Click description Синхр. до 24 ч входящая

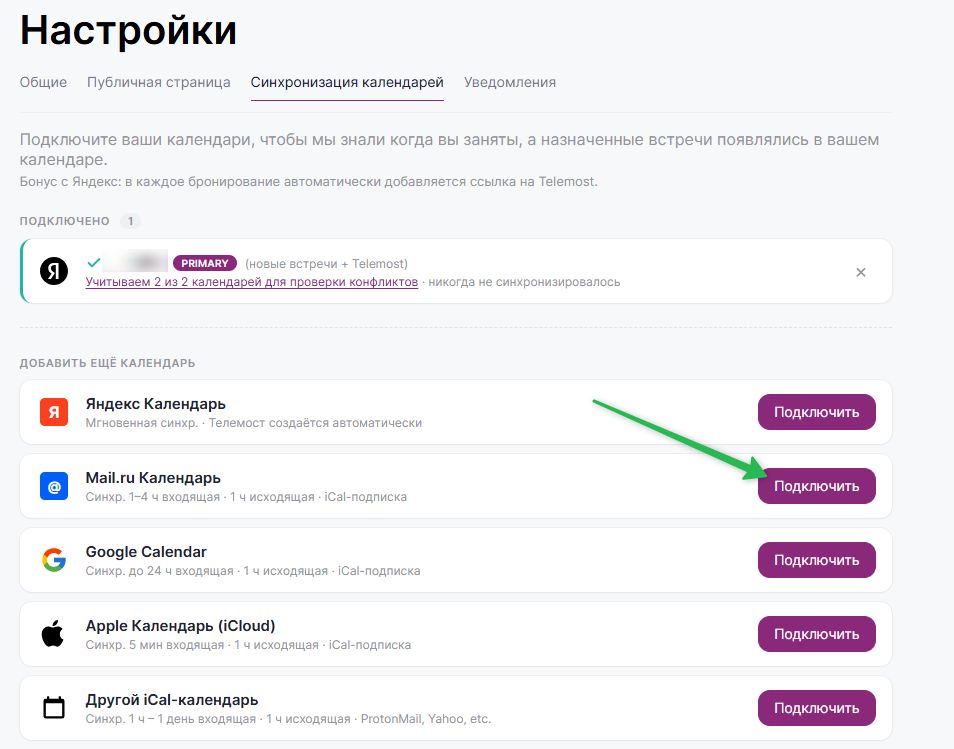(253, 571)
